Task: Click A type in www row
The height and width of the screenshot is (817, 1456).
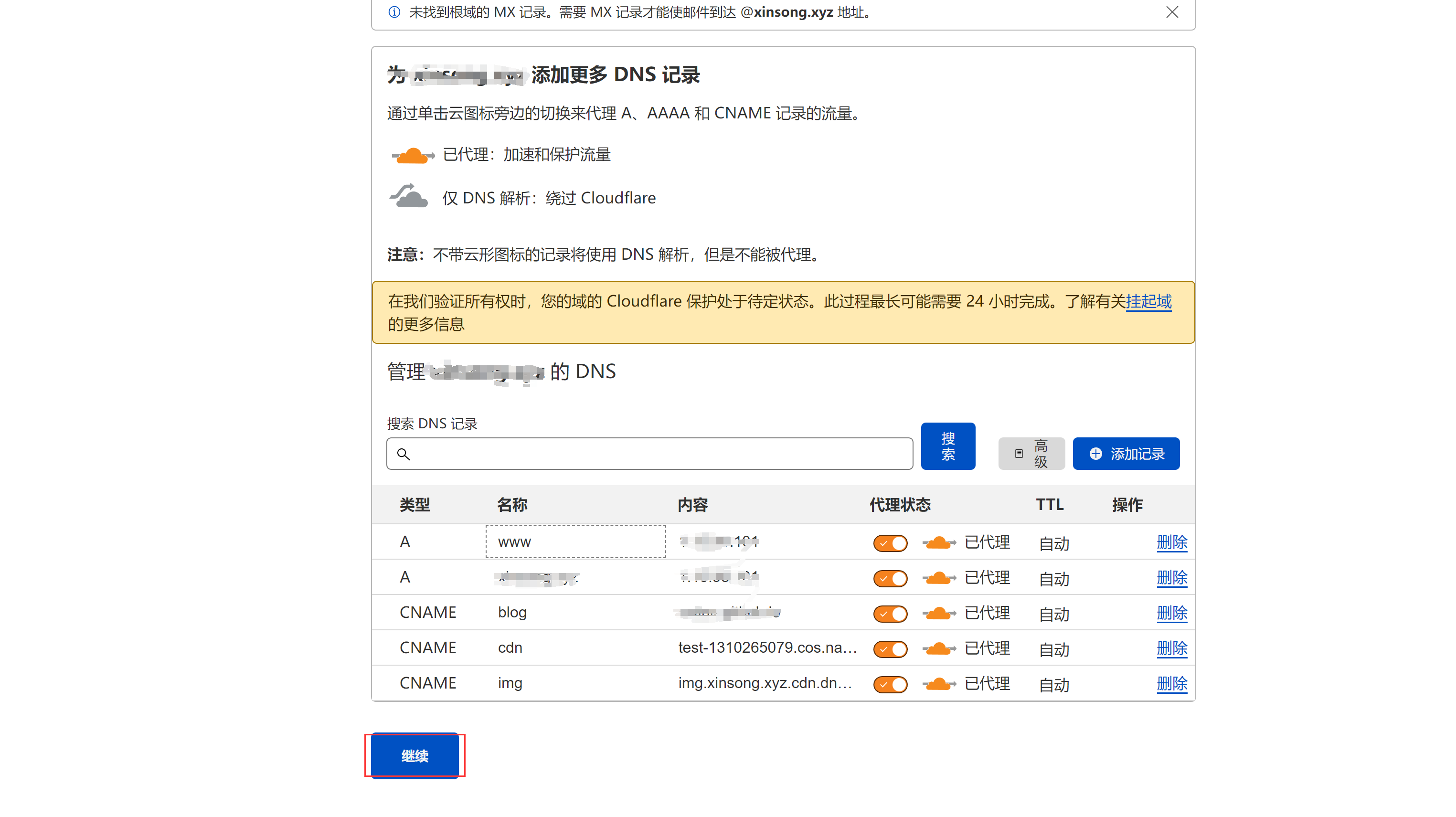Action: point(404,542)
